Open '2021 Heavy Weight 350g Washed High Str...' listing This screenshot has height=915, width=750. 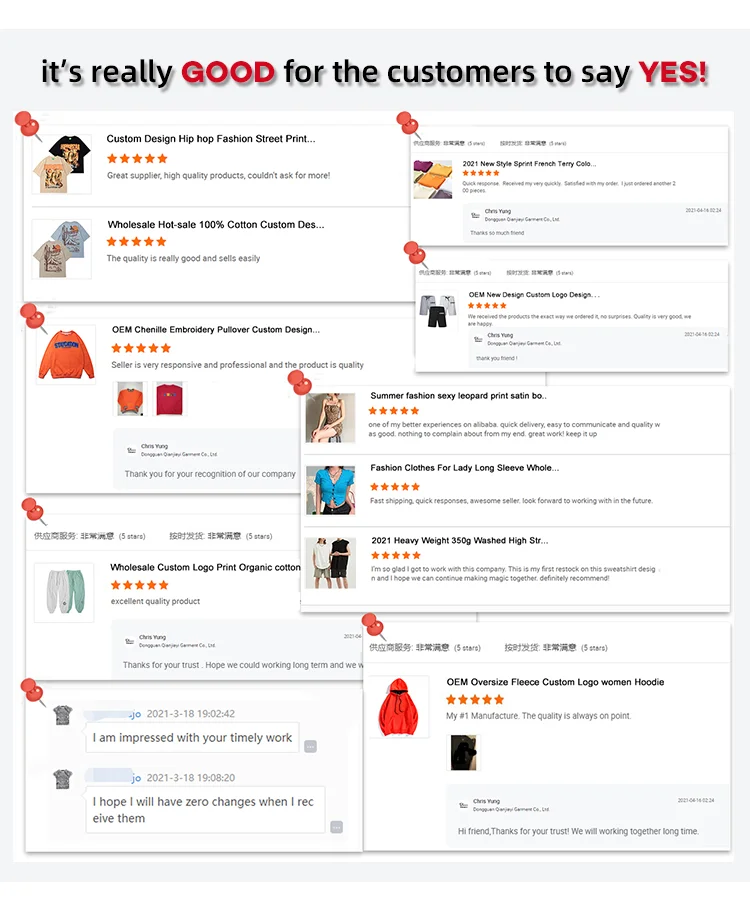click(x=459, y=540)
